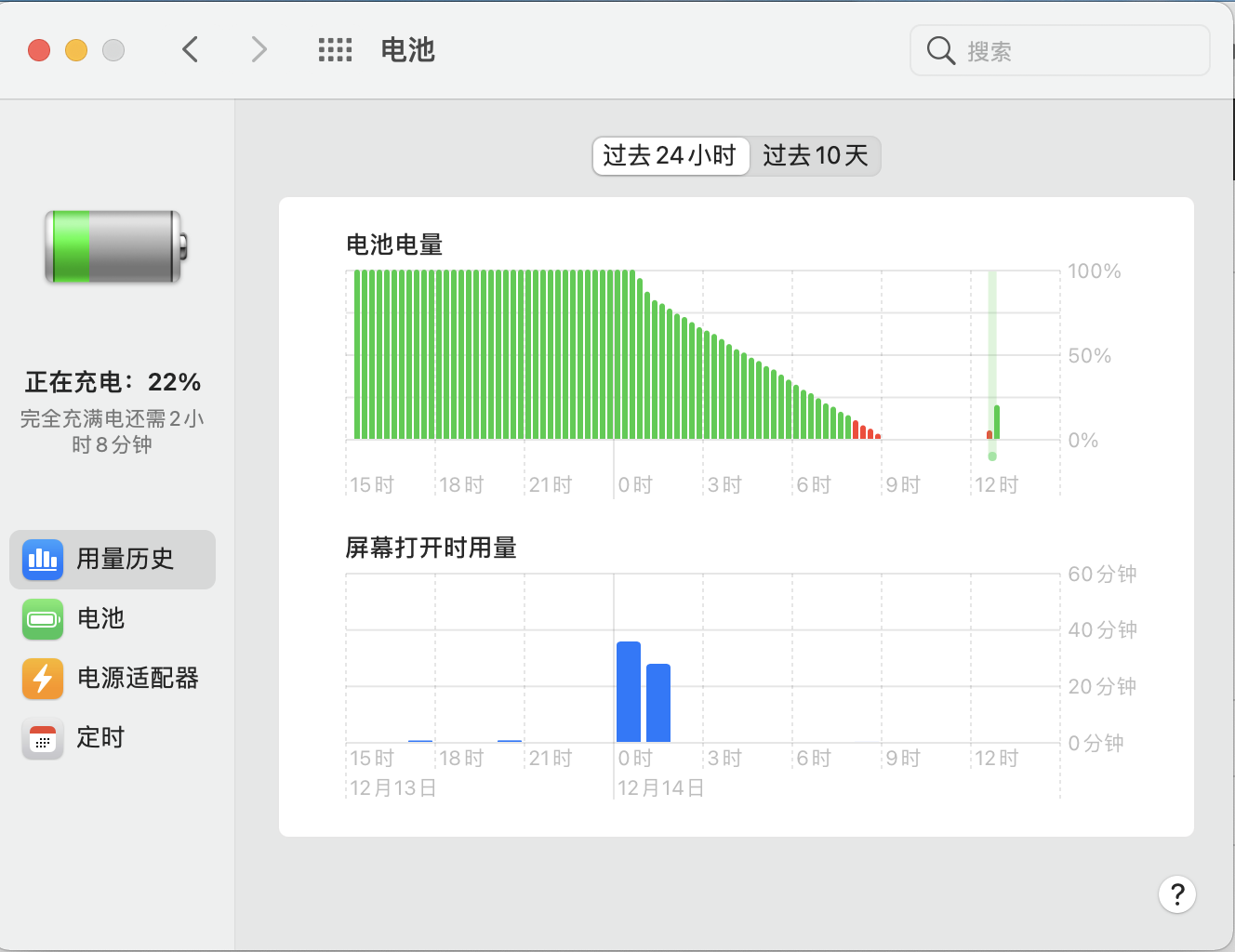Click the back arrow in toolbar
Image resolution: width=1235 pixels, height=952 pixels.
191,50
